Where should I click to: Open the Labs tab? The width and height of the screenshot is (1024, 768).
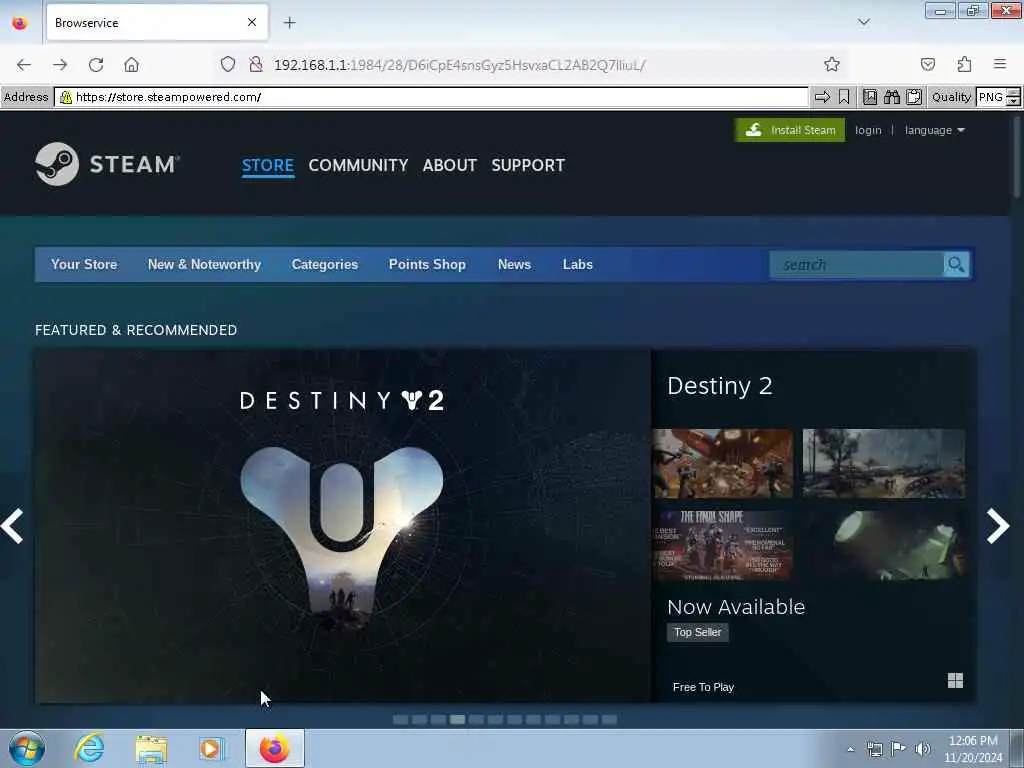coord(578,264)
